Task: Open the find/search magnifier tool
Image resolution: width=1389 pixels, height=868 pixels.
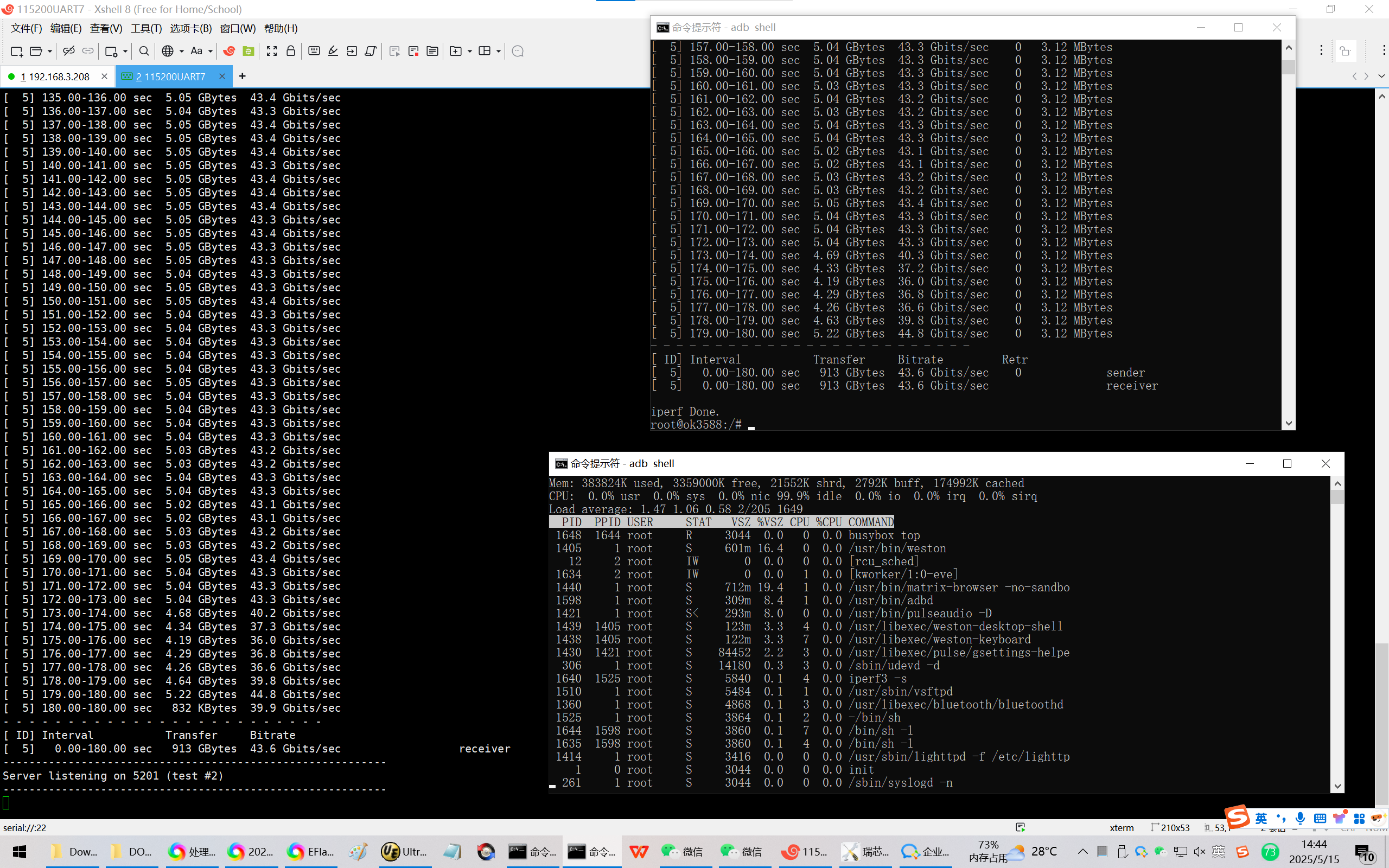Action: click(x=144, y=51)
